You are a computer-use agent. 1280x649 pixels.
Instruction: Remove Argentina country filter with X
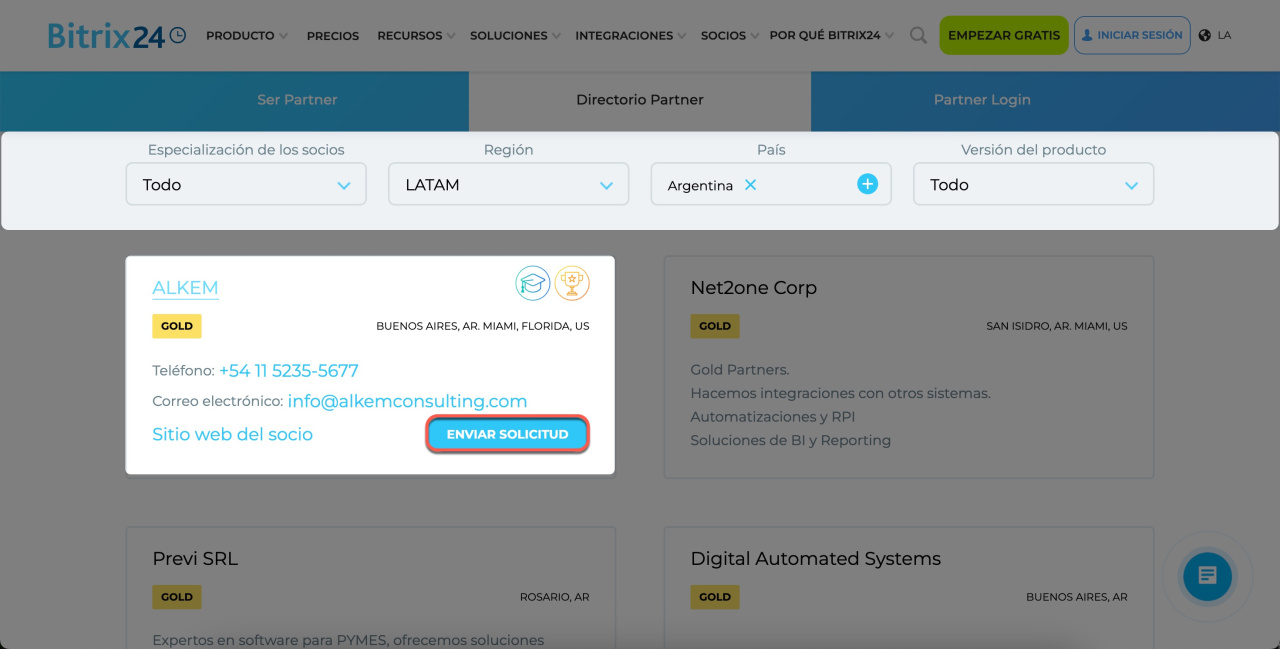(750, 185)
